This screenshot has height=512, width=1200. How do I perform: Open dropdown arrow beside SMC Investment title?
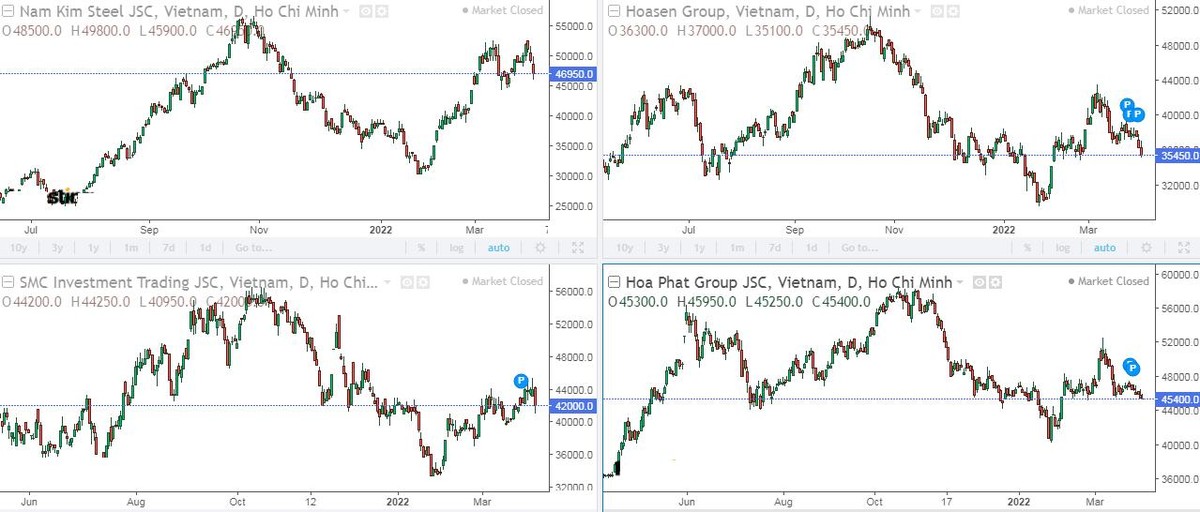[385, 282]
